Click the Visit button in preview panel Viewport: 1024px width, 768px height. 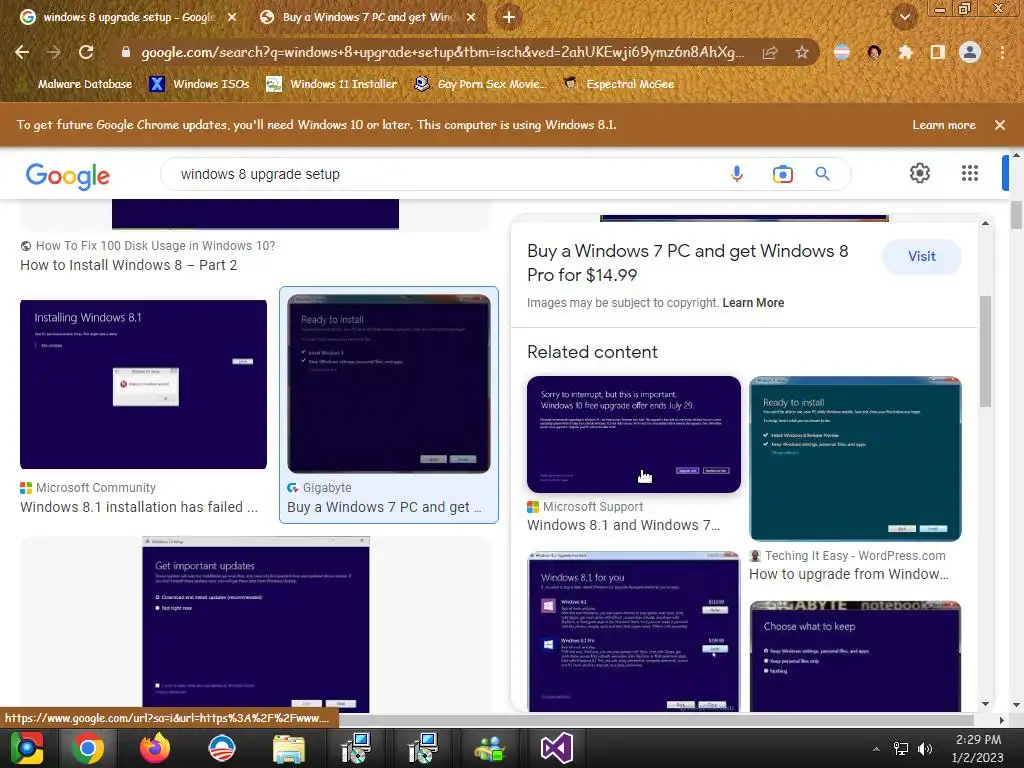pos(921,257)
